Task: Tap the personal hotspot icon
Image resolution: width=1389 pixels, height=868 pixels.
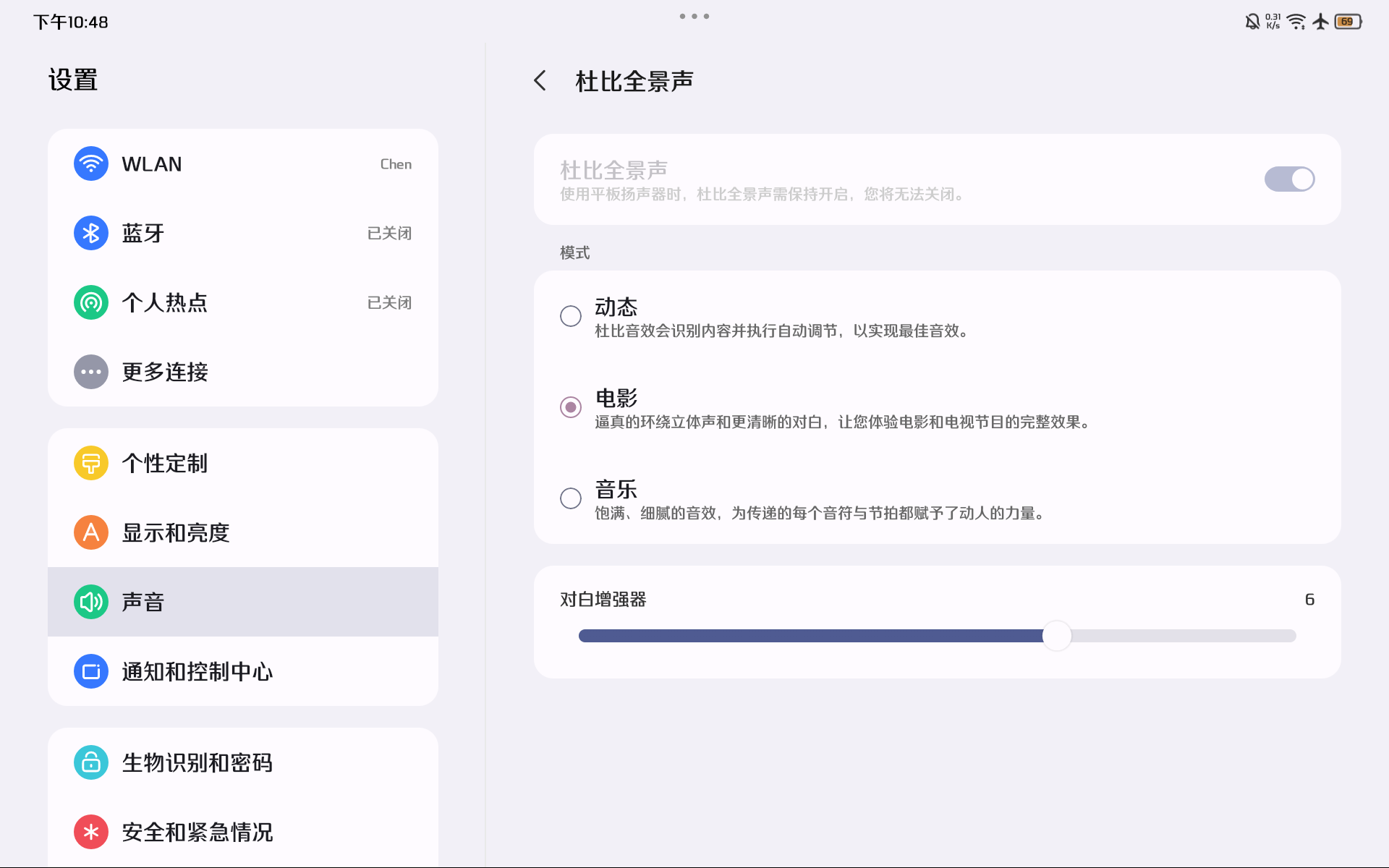Action: pyautogui.click(x=91, y=302)
